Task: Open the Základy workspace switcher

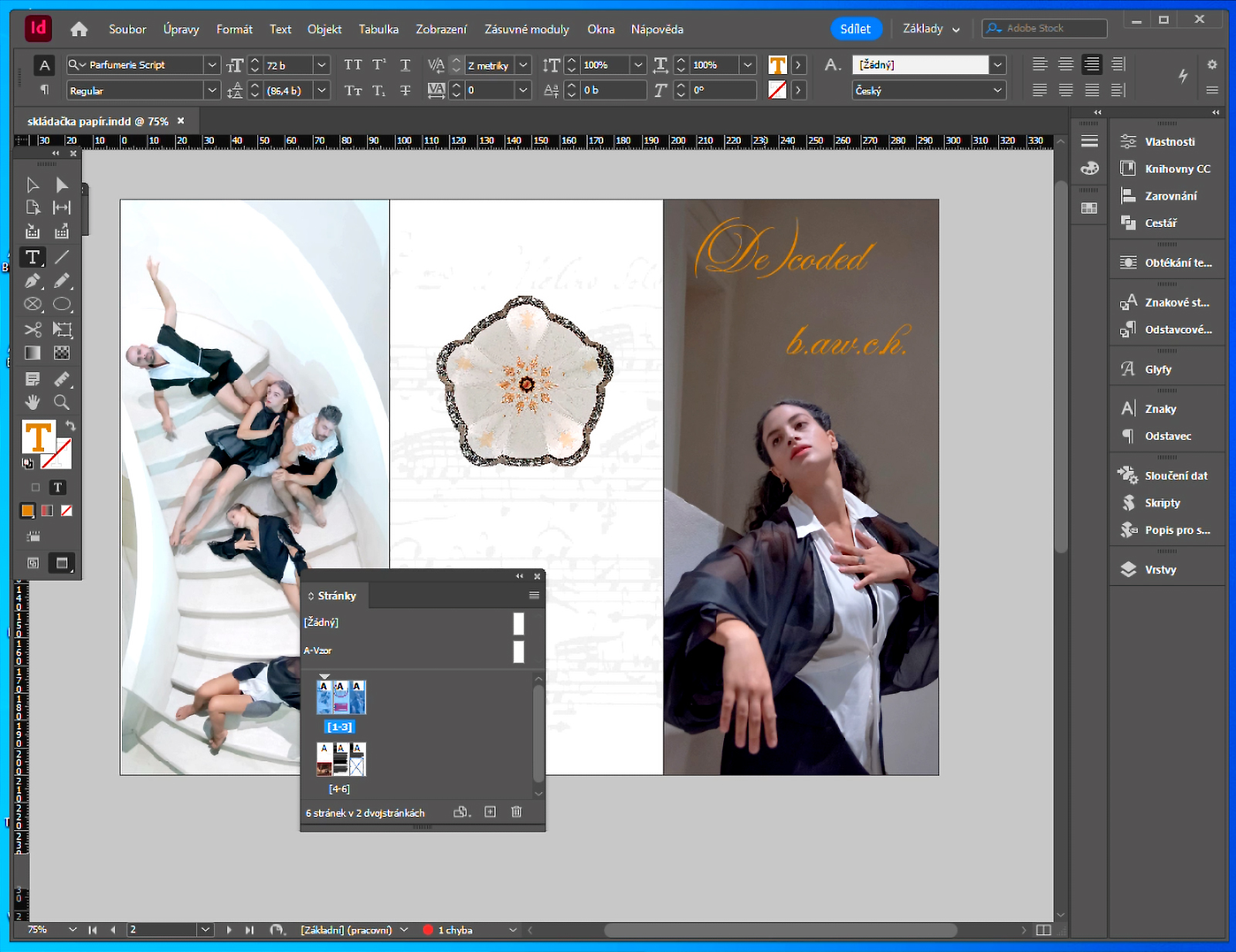Action: click(x=931, y=29)
